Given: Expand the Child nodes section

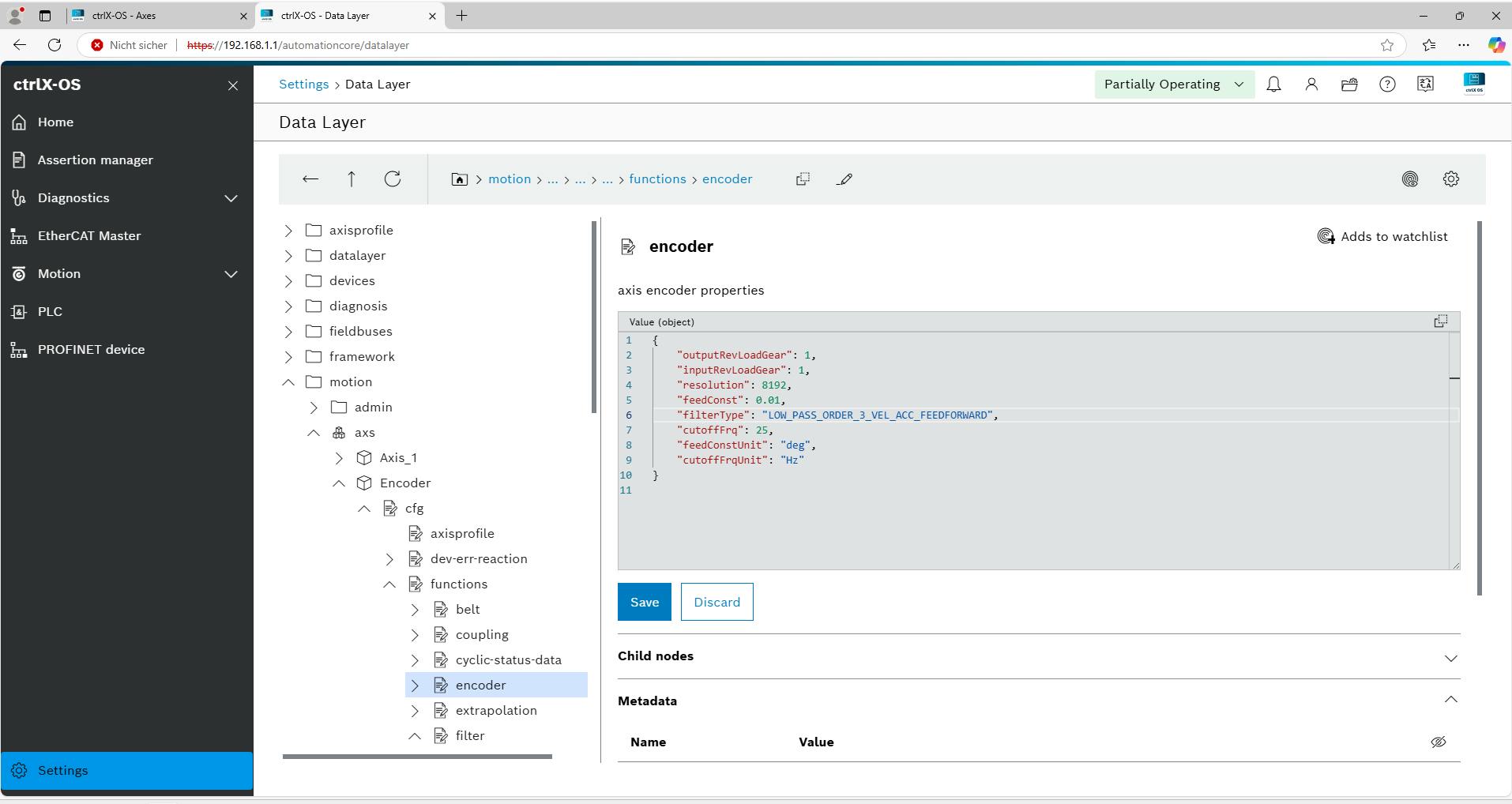Looking at the screenshot, I should point(1450,657).
